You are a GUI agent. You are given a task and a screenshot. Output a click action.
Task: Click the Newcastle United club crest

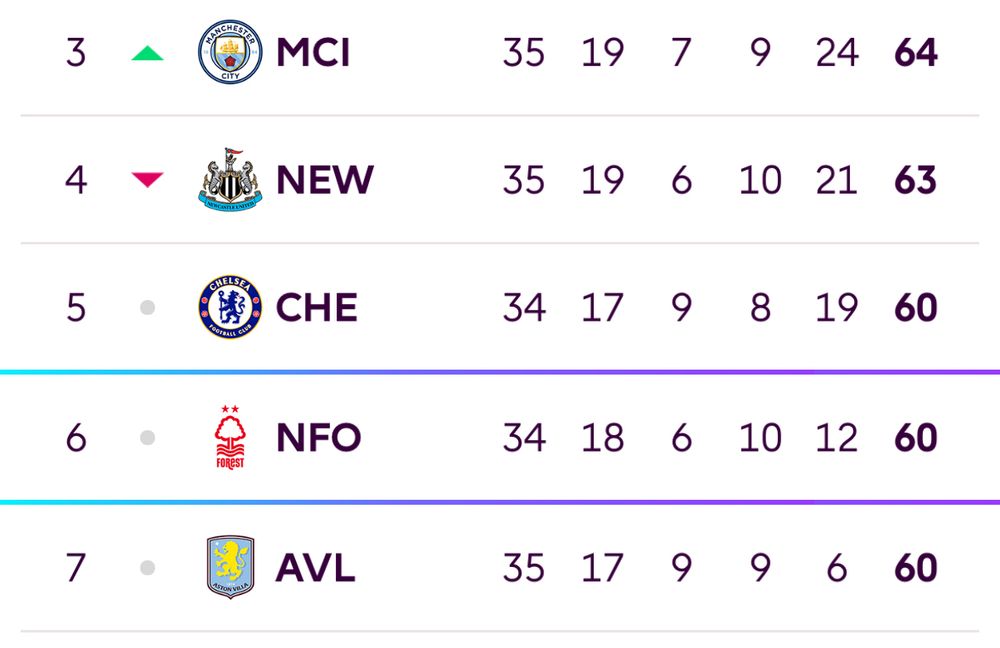[230, 180]
